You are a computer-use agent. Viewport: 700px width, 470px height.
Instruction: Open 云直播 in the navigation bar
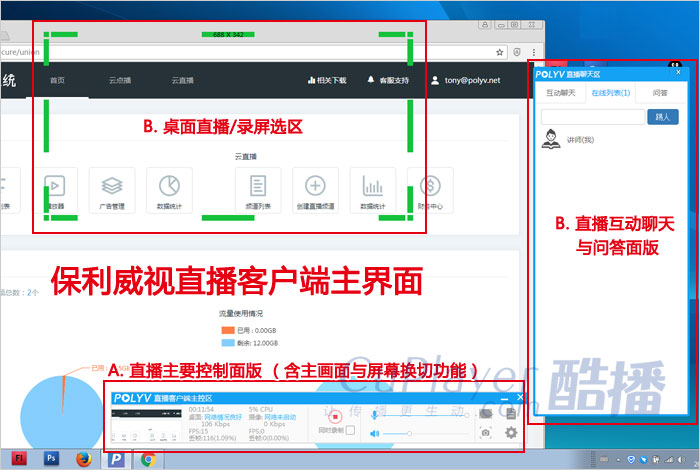183,80
